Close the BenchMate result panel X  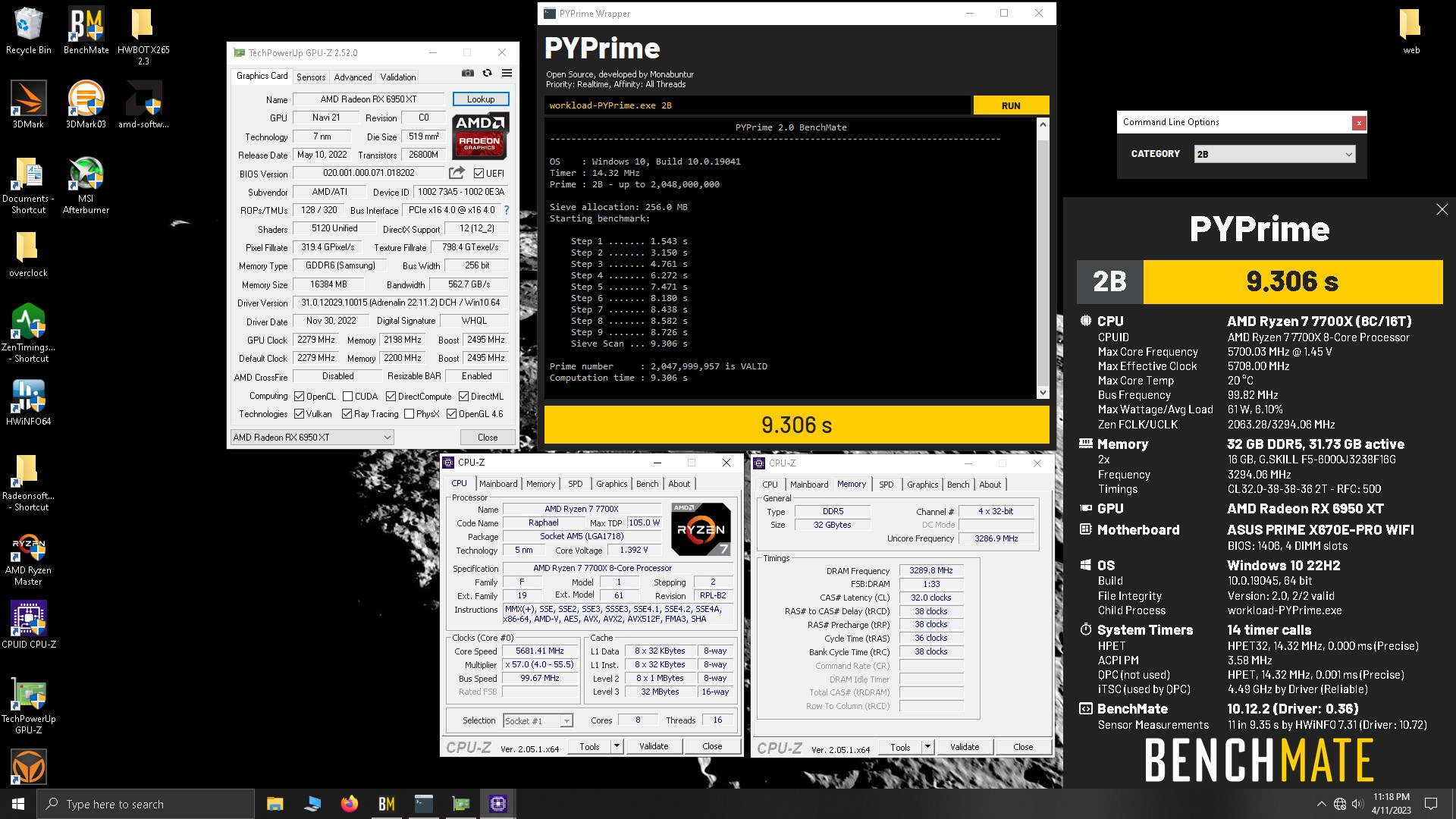click(1442, 209)
